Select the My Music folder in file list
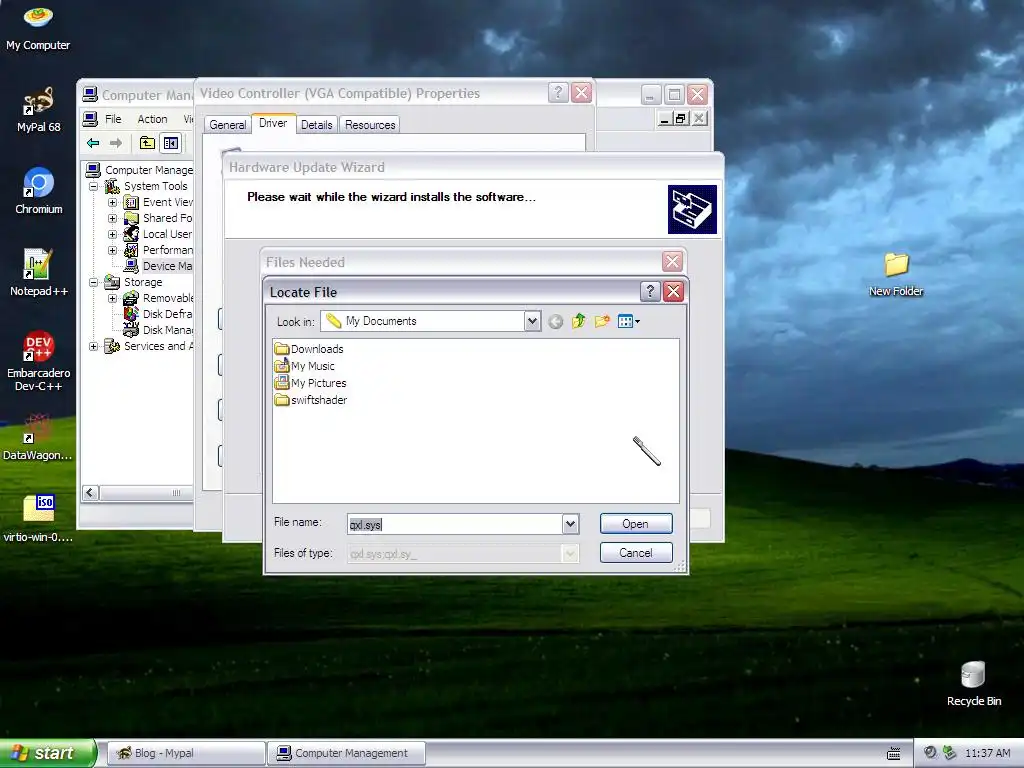This screenshot has height=768, width=1024. click(x=304, y=366)
